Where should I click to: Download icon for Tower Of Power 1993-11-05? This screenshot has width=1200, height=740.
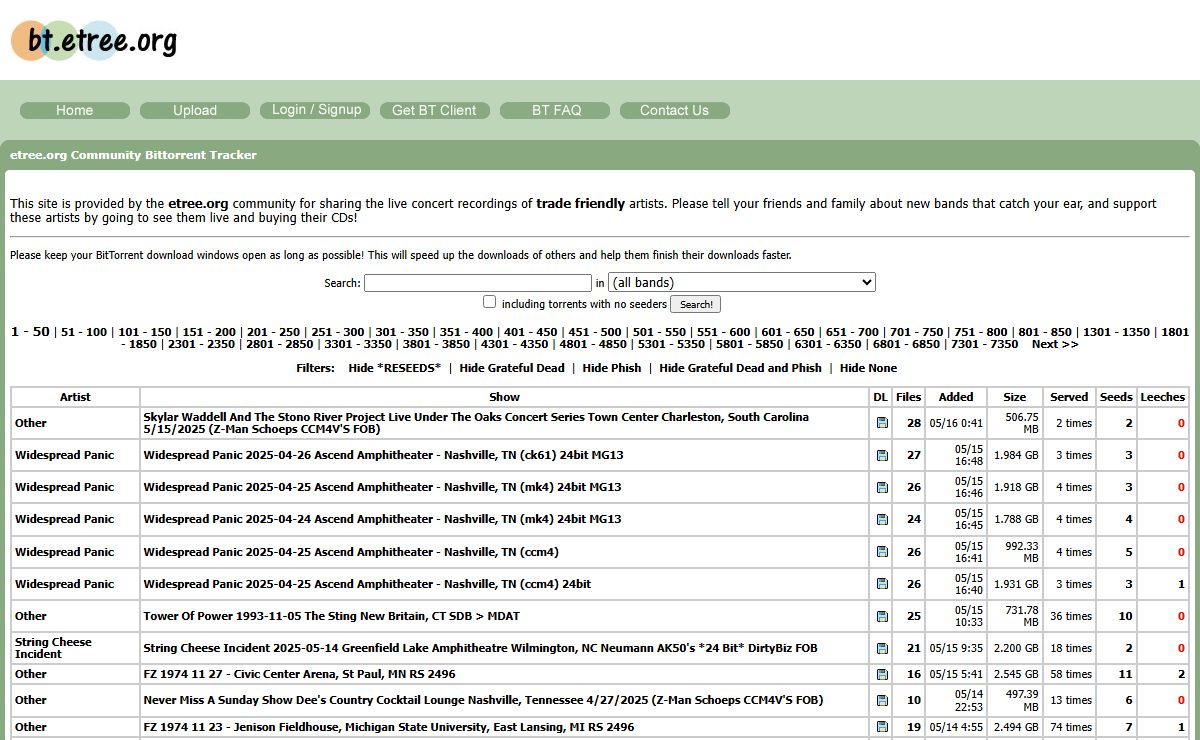pyautogui.click(x=881, y=616)
